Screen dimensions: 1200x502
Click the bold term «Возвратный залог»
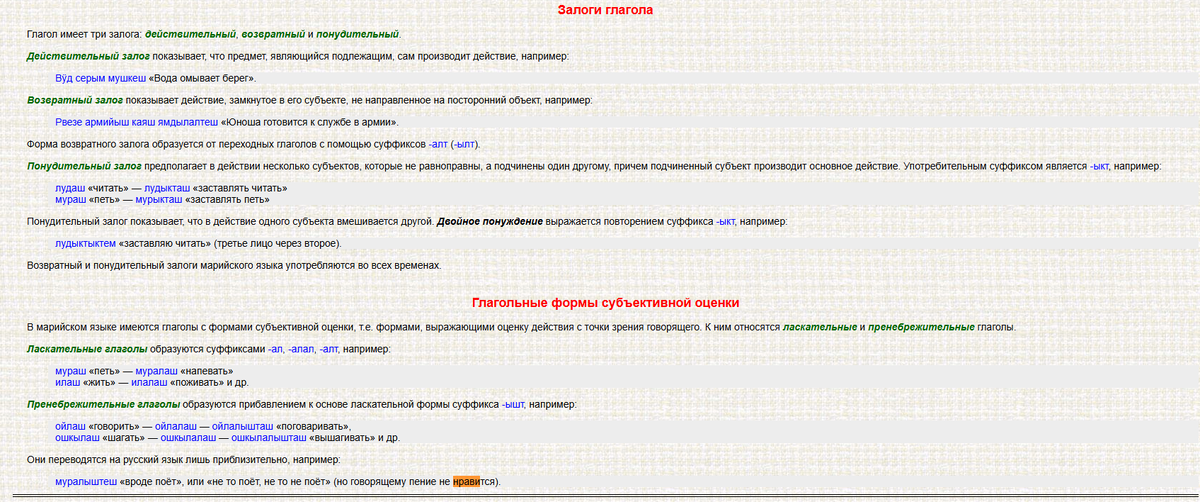(75, 100)
